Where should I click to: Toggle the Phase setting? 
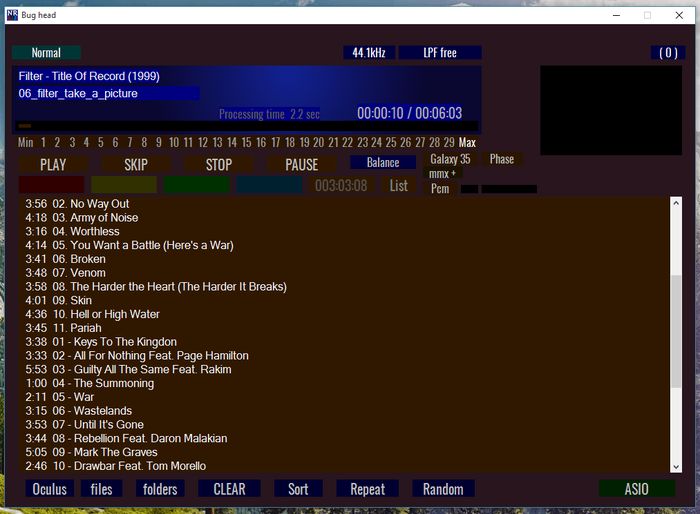tap(502, 159)
